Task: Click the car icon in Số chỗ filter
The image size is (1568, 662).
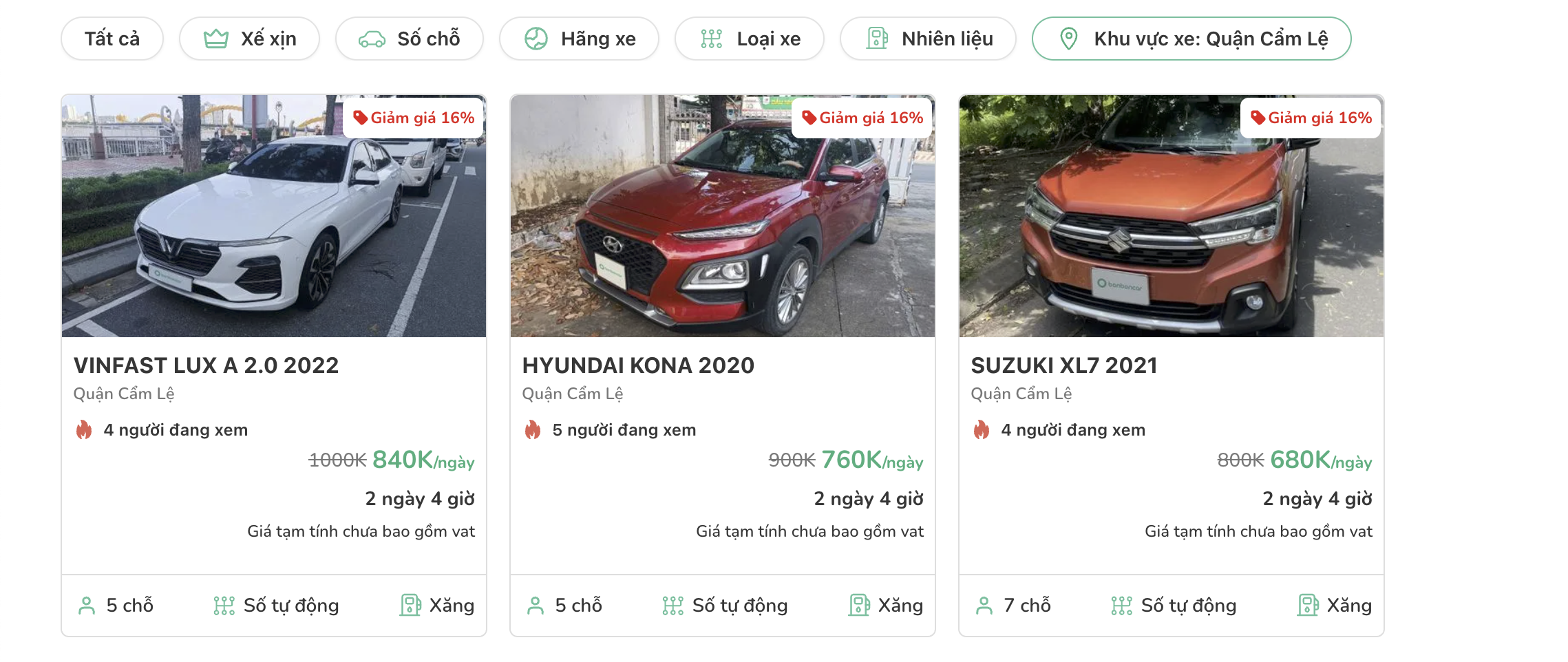Action: (x=372, y=39)
